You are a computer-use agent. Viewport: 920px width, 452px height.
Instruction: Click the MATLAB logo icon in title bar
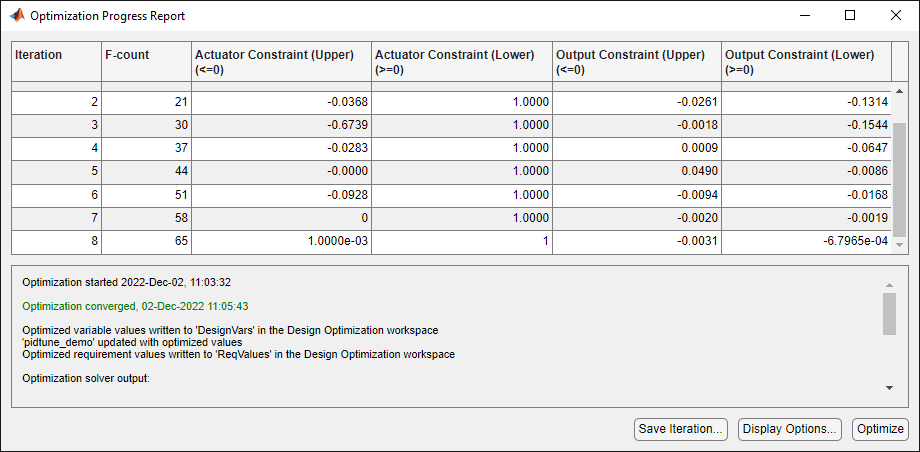(17, 16)
